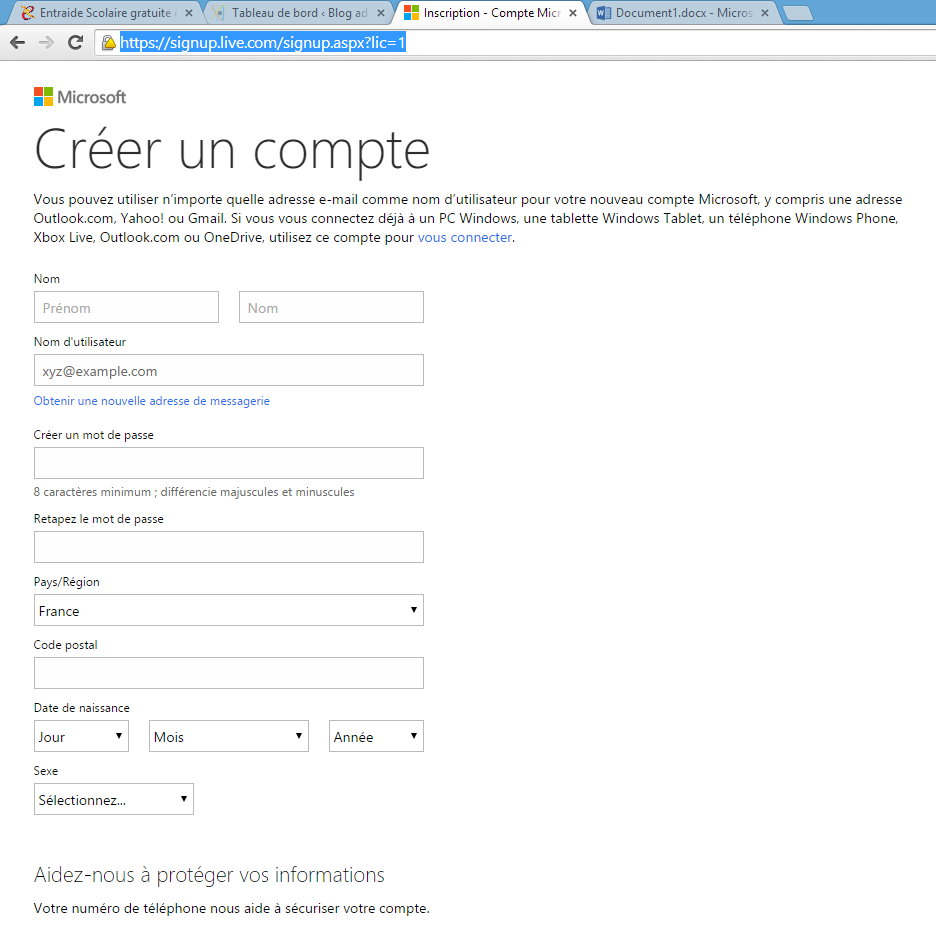936x933 pixels.
Task: Open a new browser tab
Action: 797,13
